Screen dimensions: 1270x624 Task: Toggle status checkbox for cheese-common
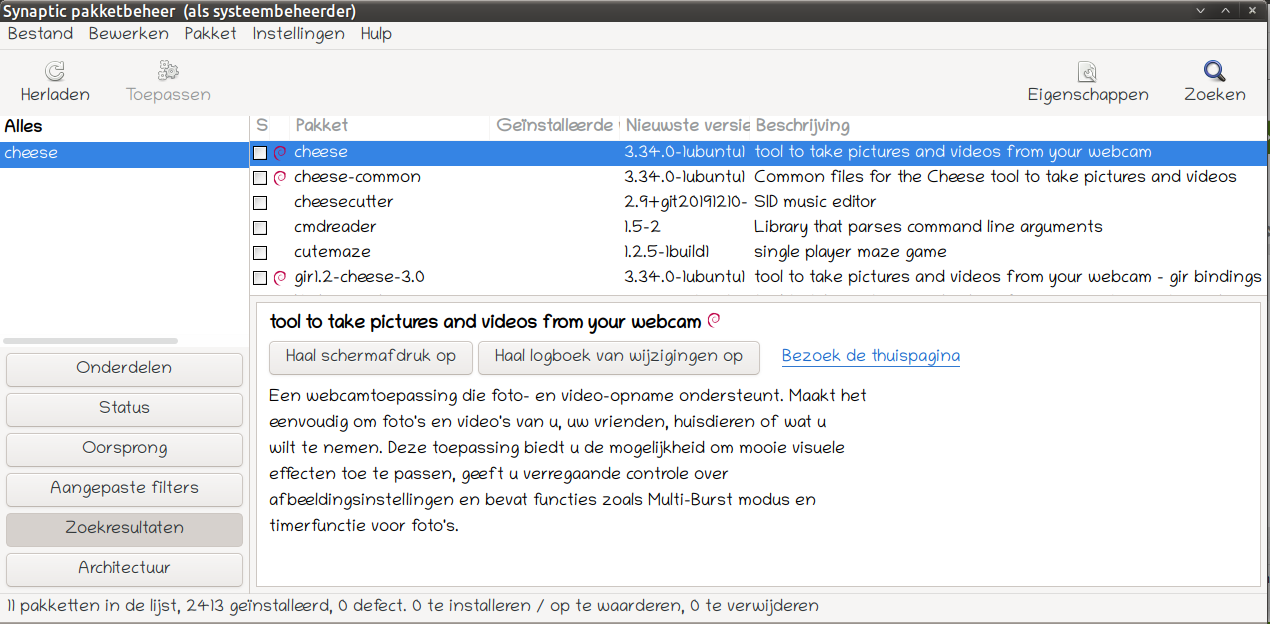[260, 178]
